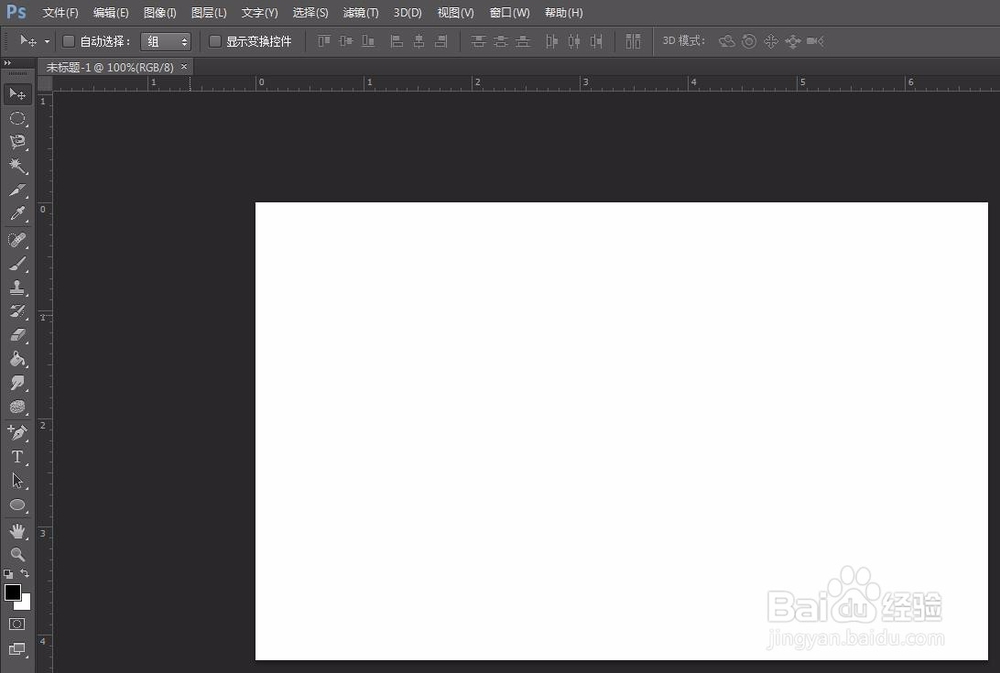This screenshot has width=1000, height=673.
Task: Select the Sponge tool
Action: (17, 407)
